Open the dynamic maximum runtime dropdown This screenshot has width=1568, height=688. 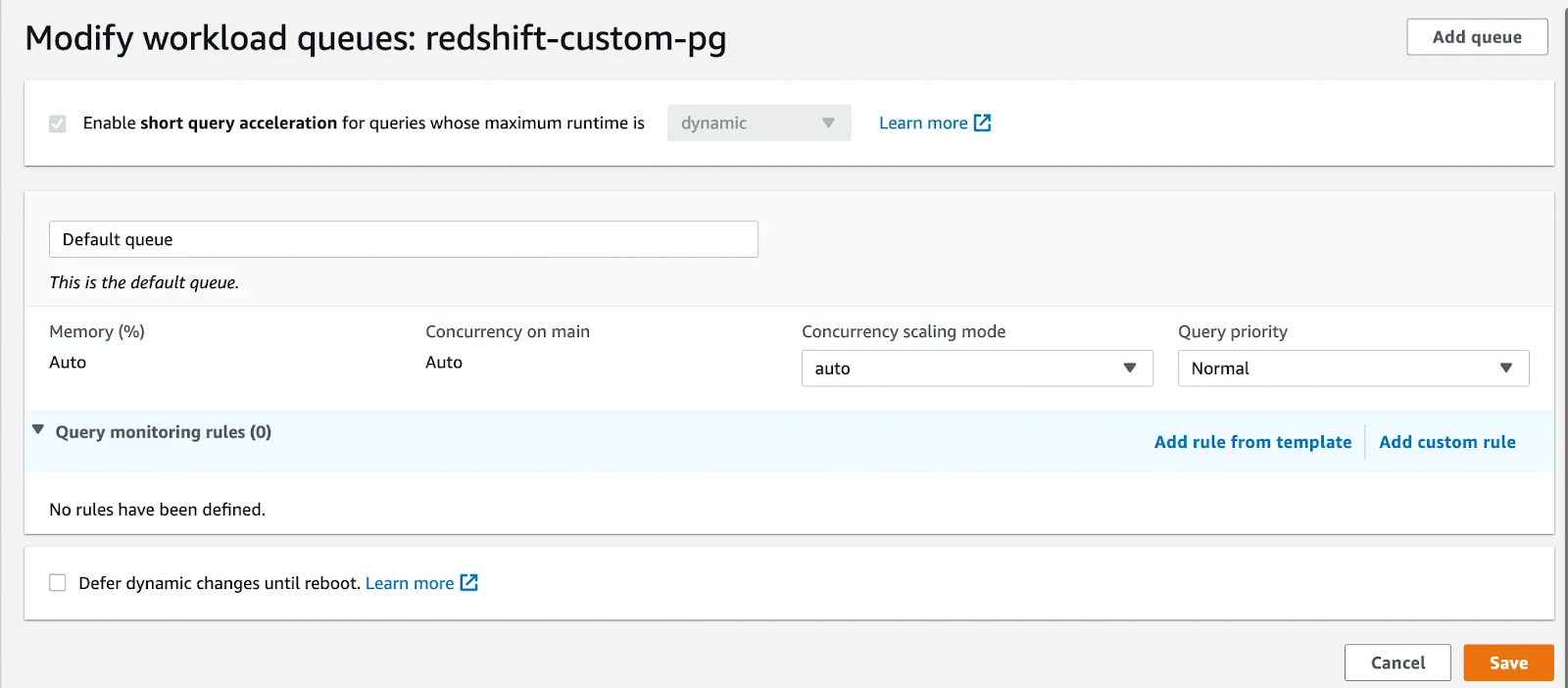758,123
